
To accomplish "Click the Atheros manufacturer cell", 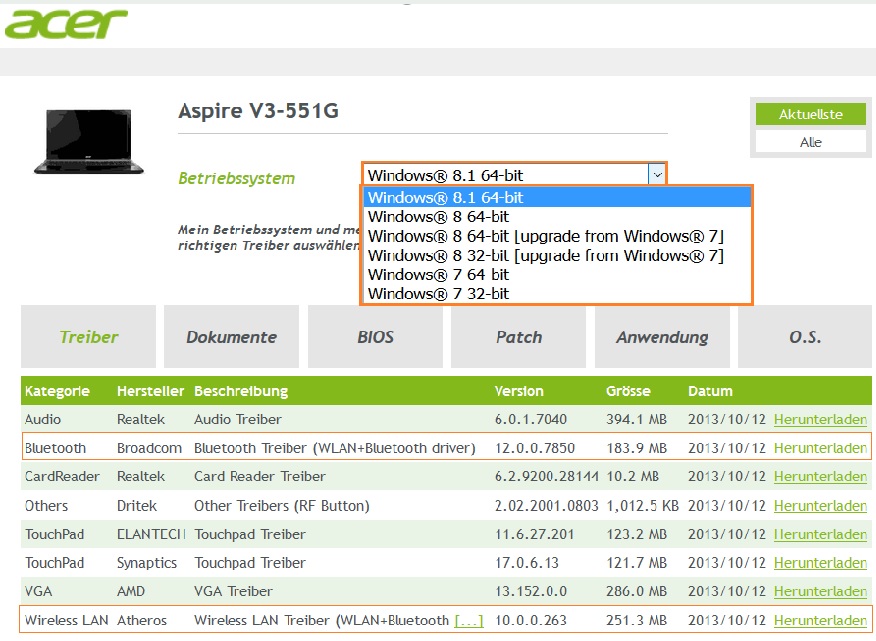I will [x=142, y=620].
